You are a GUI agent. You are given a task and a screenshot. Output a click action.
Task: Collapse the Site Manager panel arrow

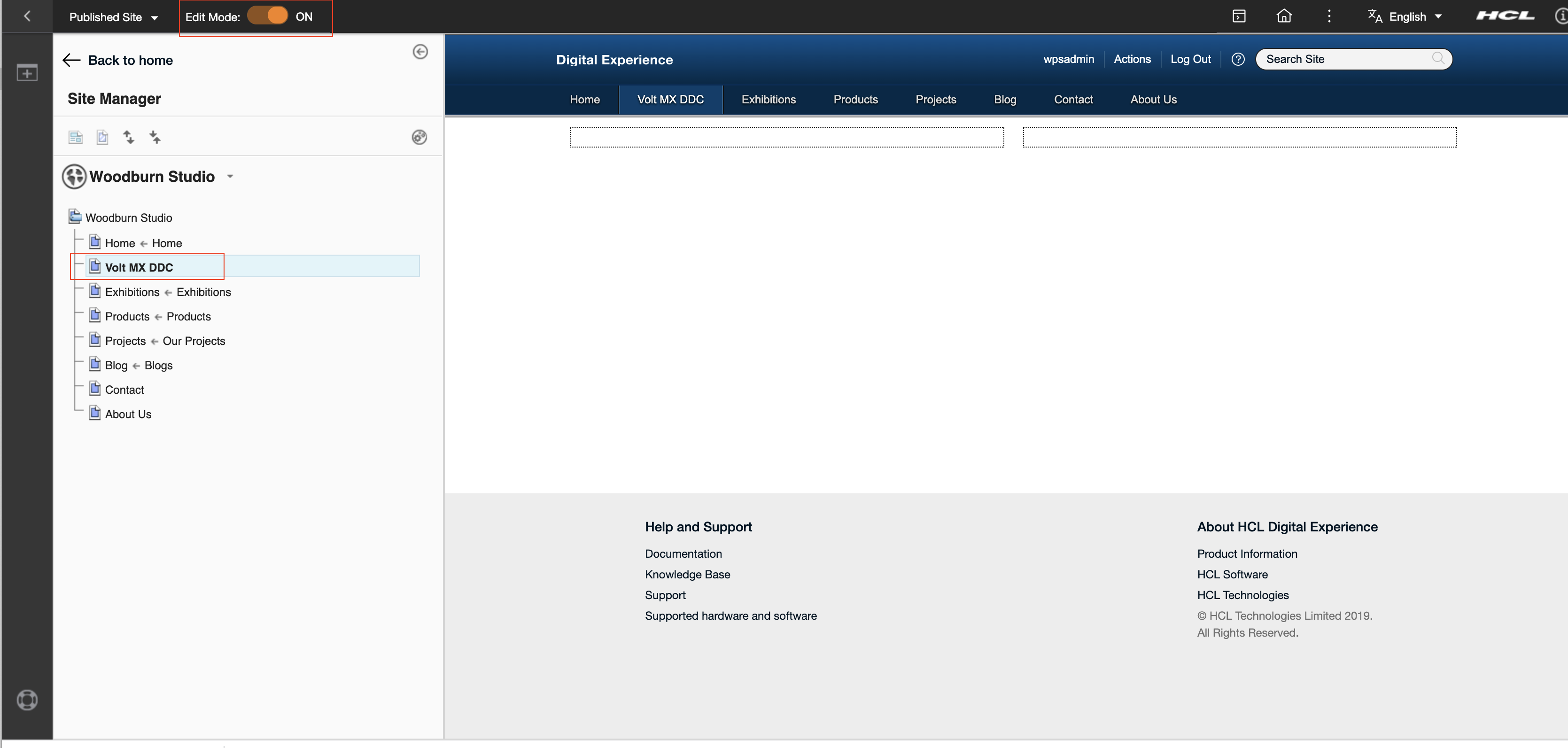420,52
